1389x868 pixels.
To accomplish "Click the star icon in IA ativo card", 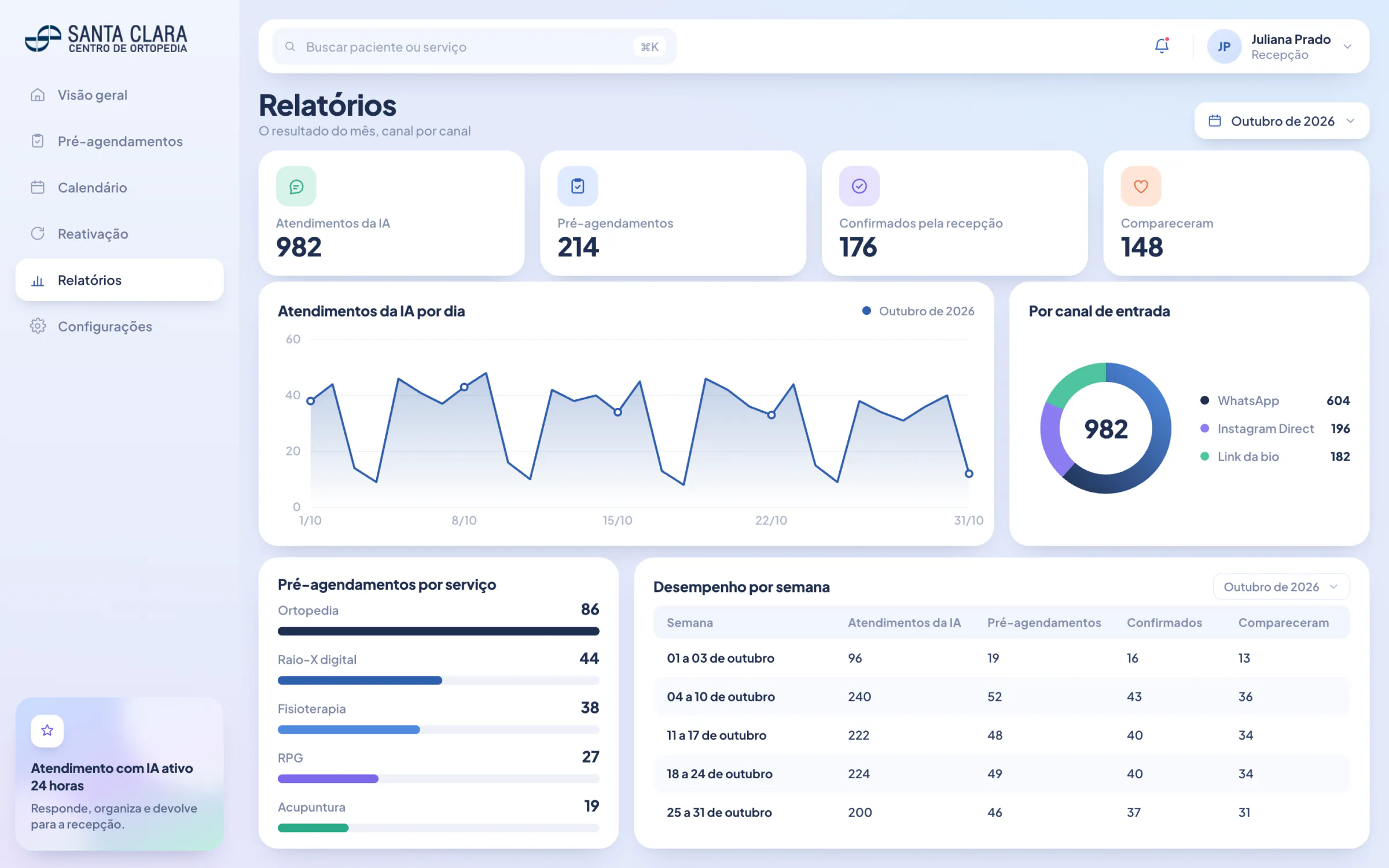I will pyautogui.click(x=47, y=731).
